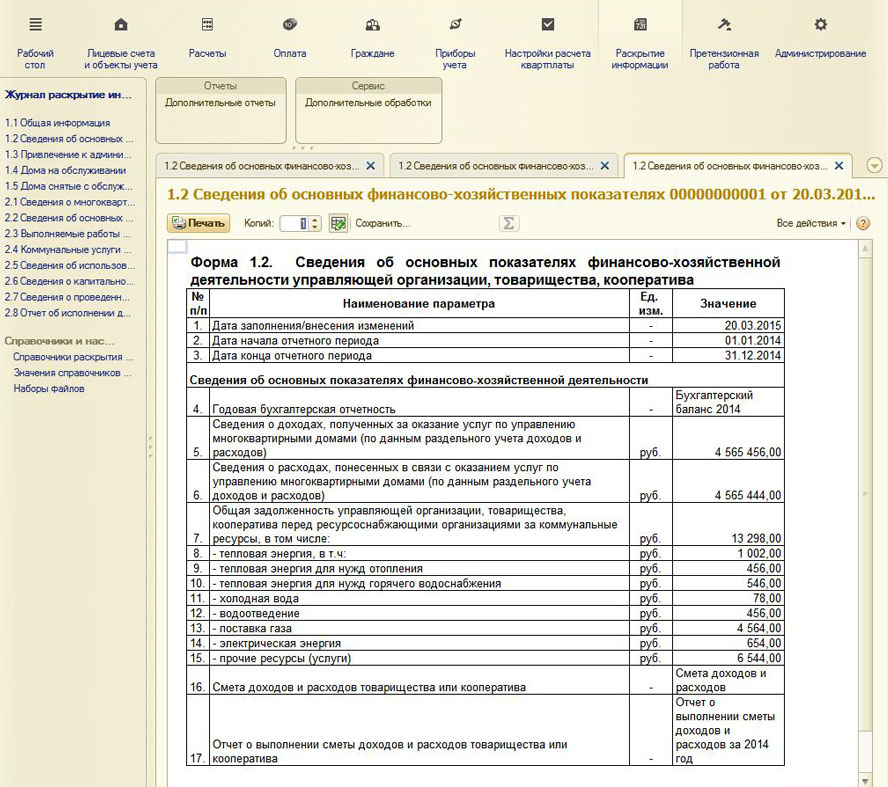Open the Расчеты section
This screenshot has width=888, height=787.
(x=207, y=39)
